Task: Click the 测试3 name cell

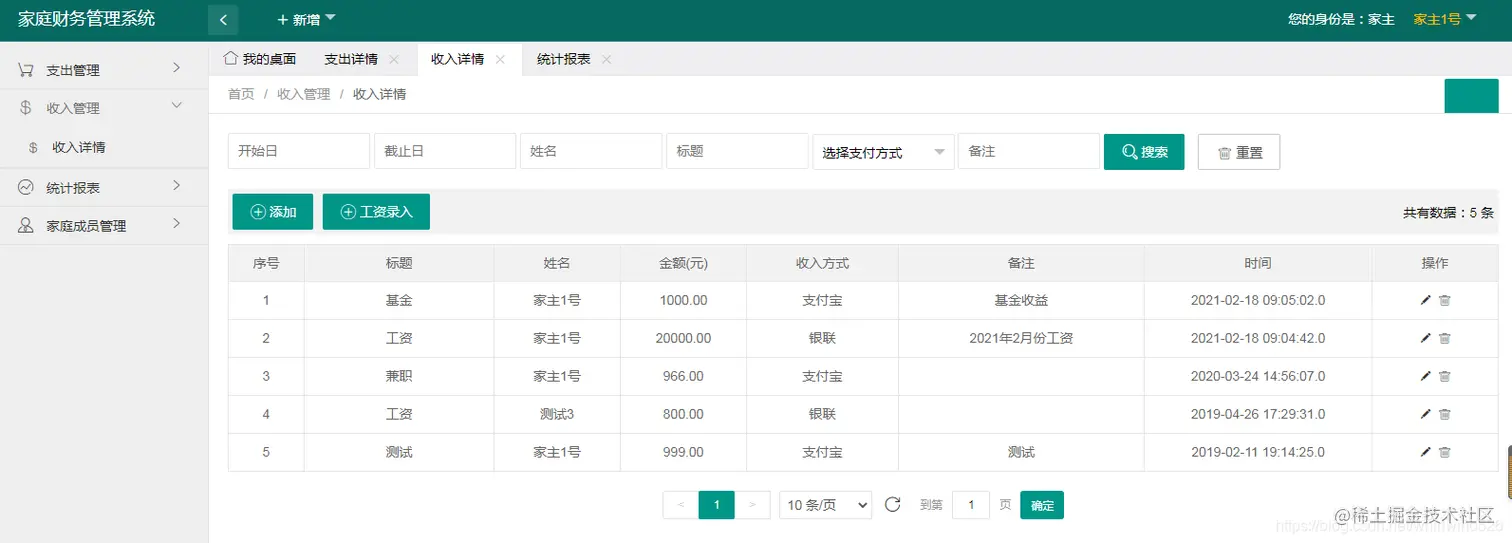Action: pos(557,414)
